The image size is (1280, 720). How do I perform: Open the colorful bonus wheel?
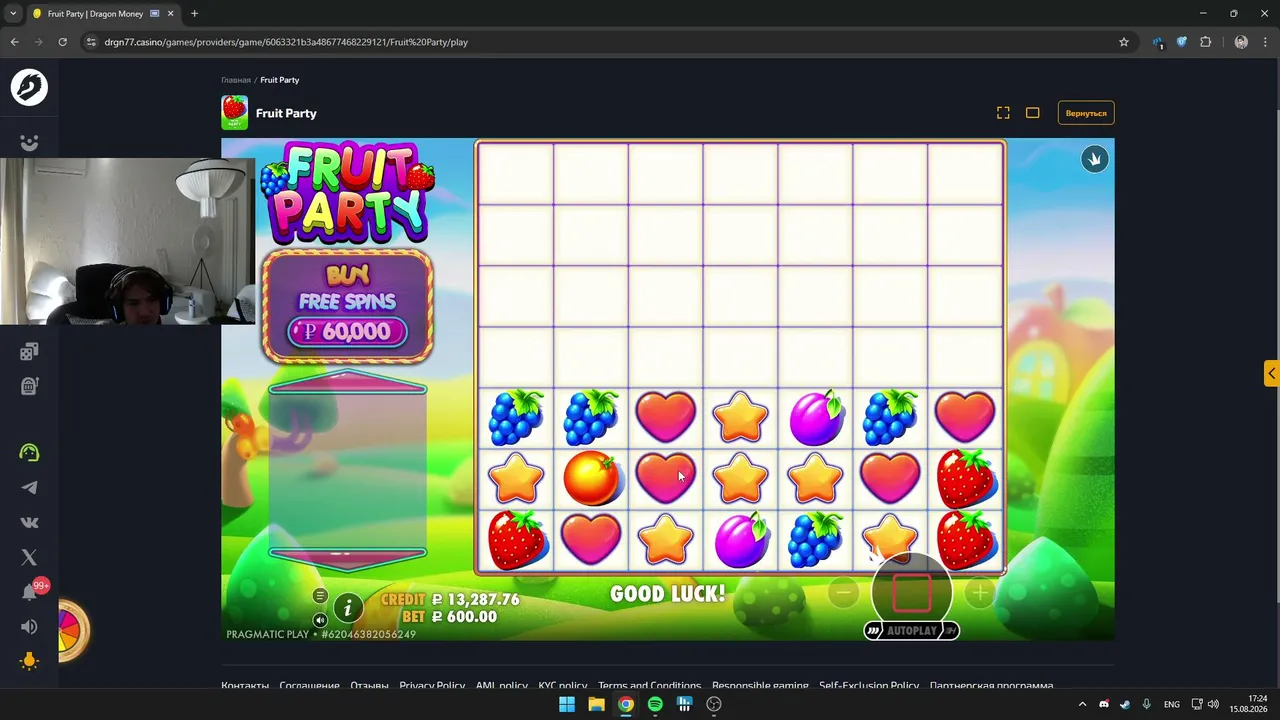(72, 630)
